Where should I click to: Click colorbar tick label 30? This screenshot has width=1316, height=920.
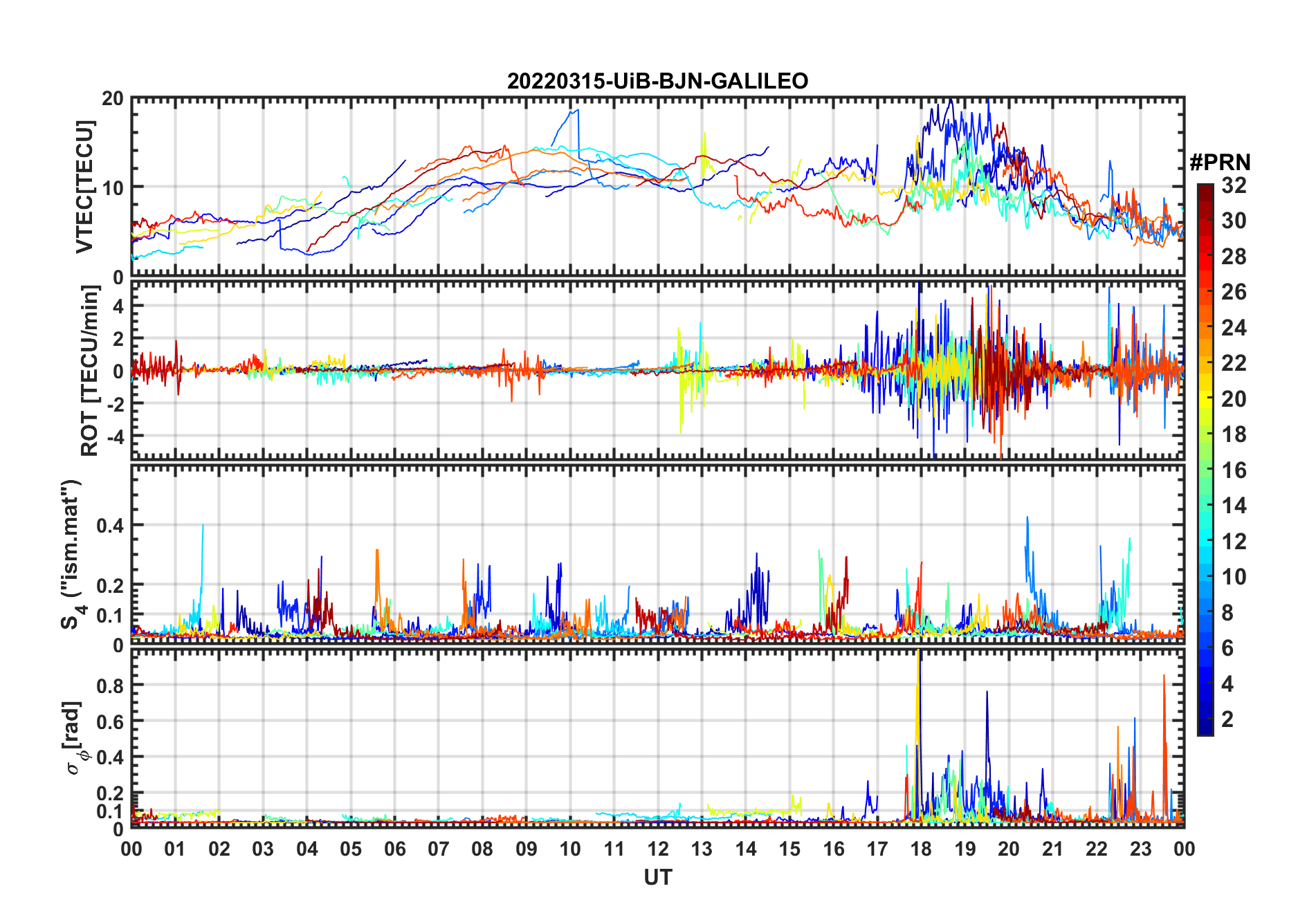[x=1234, y=221]
